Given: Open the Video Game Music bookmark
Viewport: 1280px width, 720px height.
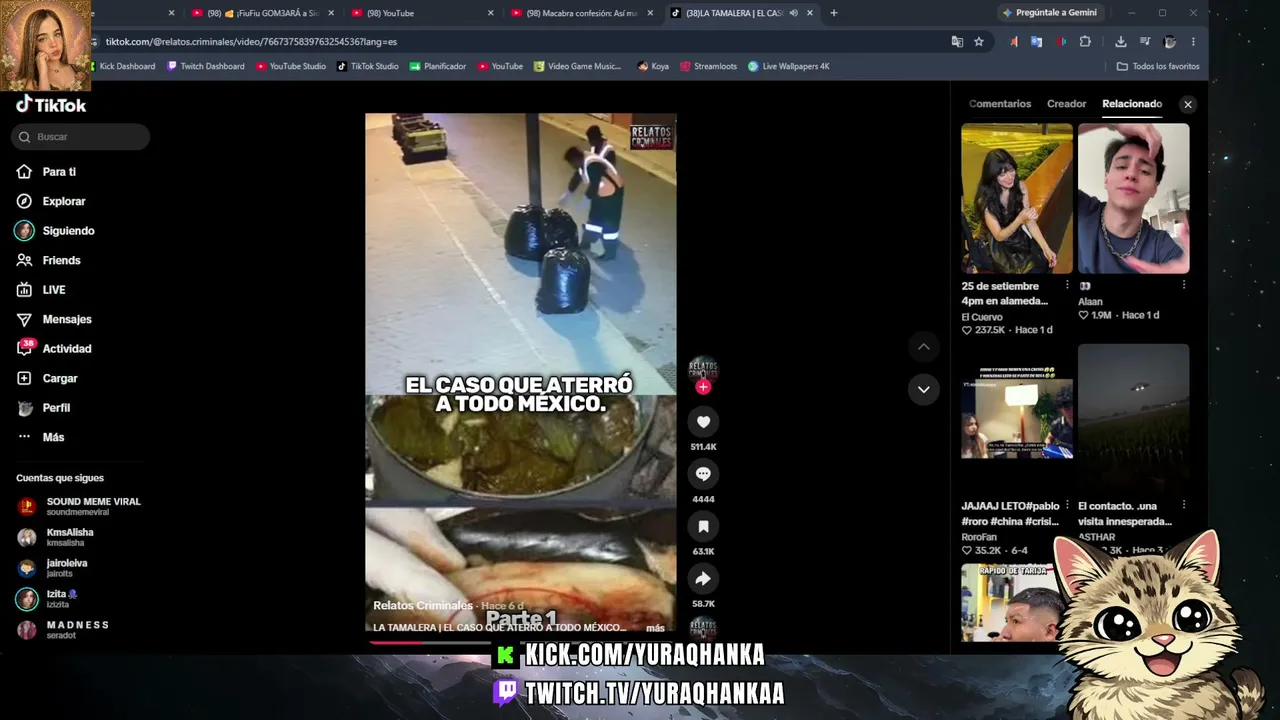Looking at the screenshot, I should (577, 66).
